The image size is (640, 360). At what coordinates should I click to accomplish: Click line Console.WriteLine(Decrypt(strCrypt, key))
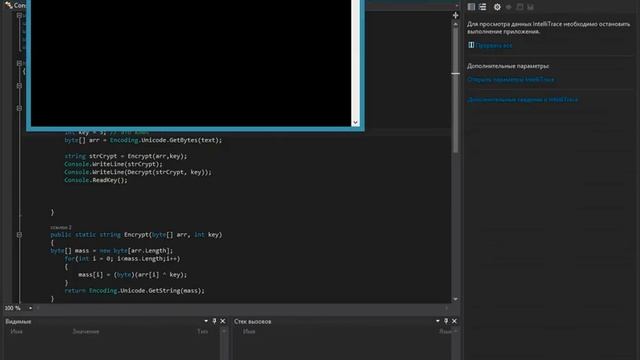[138, 172]
